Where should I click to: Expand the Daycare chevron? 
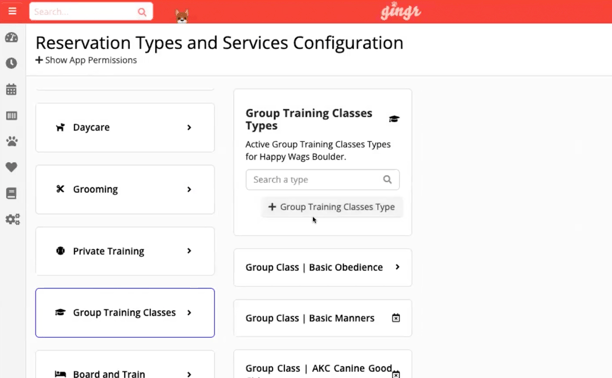pos(189,127)
